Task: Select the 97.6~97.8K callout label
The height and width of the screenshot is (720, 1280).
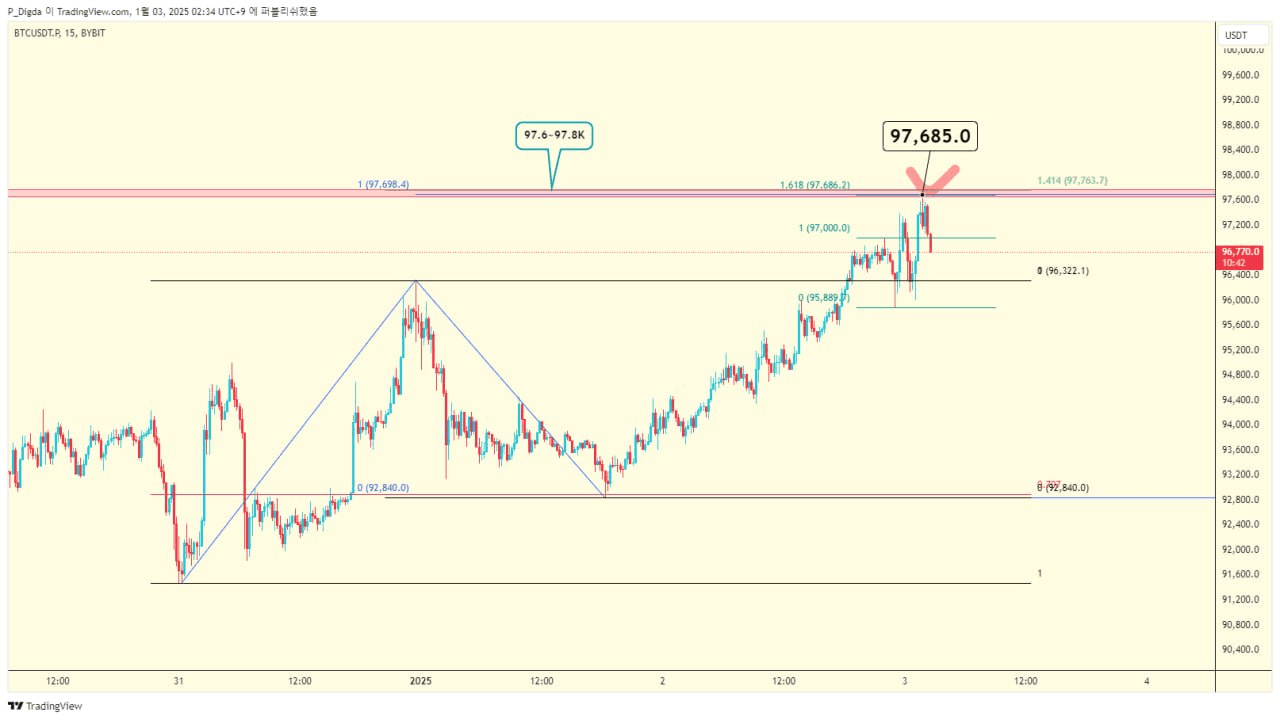Action: (554, 136)
